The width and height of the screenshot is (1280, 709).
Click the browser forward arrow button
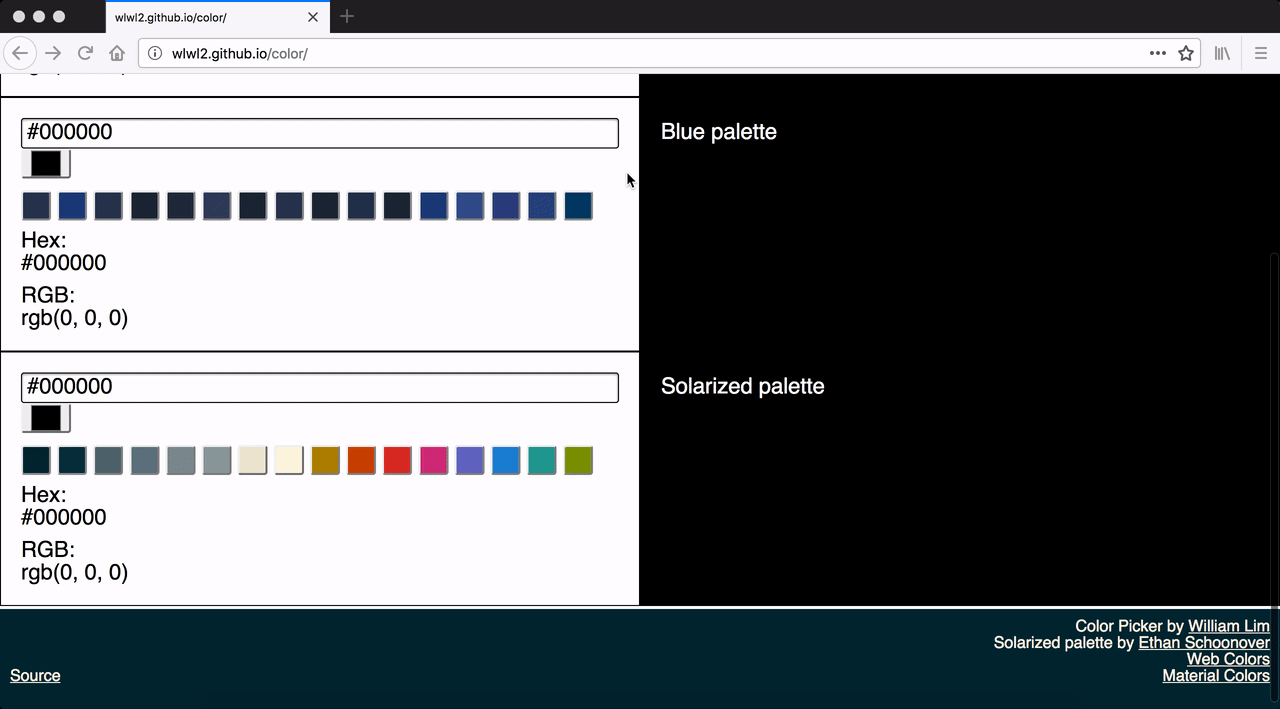tap(53, 53)
